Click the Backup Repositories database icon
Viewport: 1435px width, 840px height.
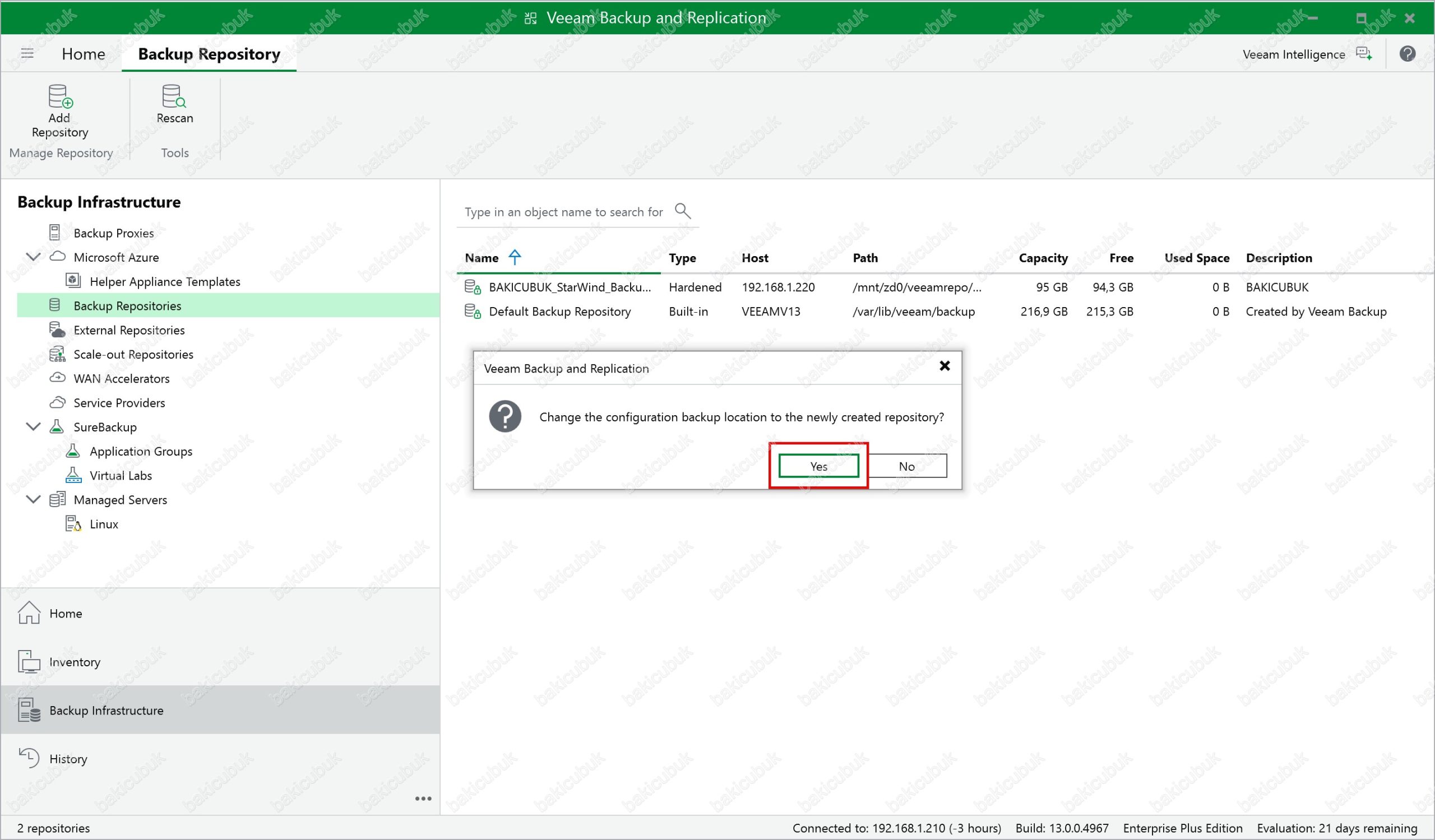click(55, 305)
